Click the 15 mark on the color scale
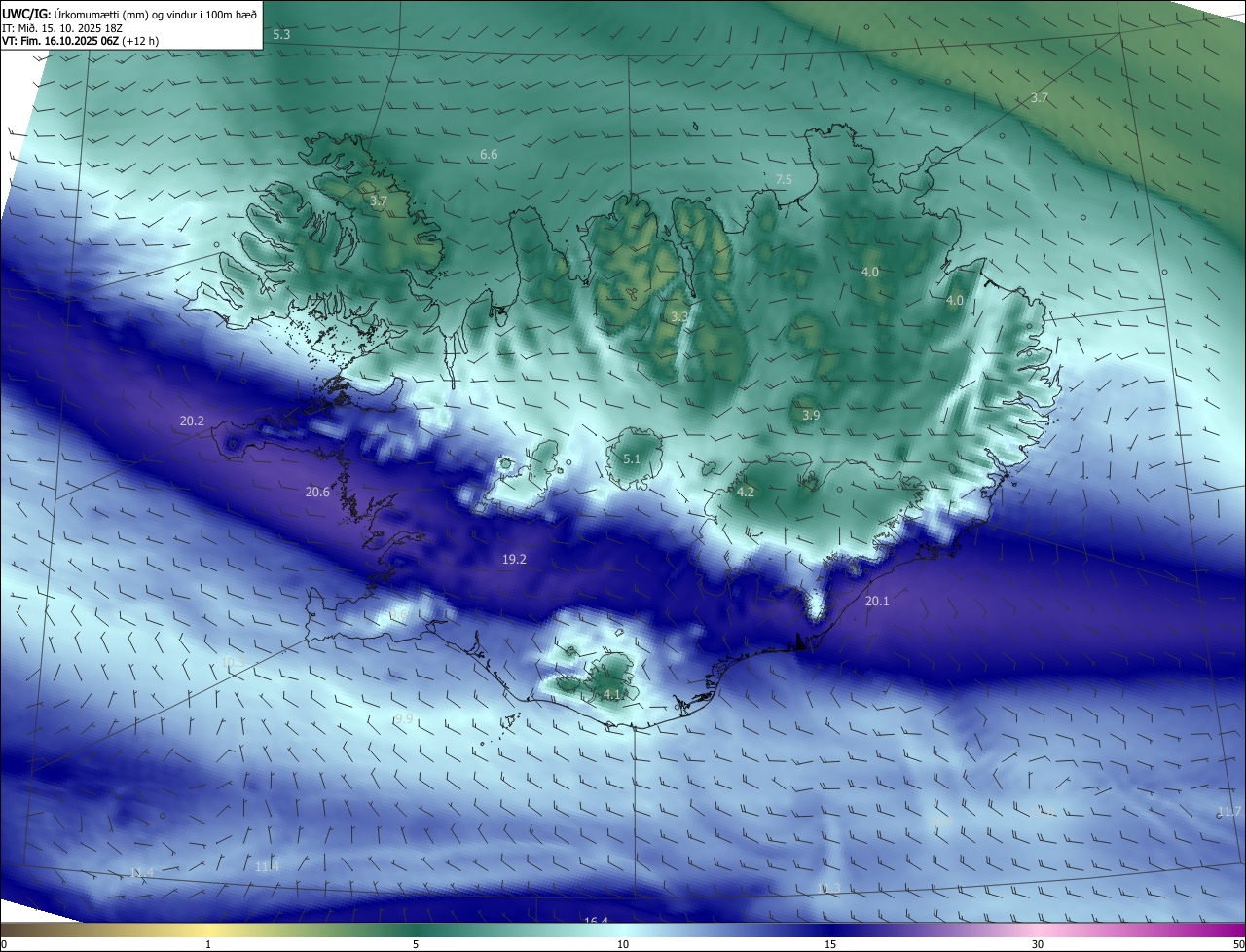 (830, 944)
